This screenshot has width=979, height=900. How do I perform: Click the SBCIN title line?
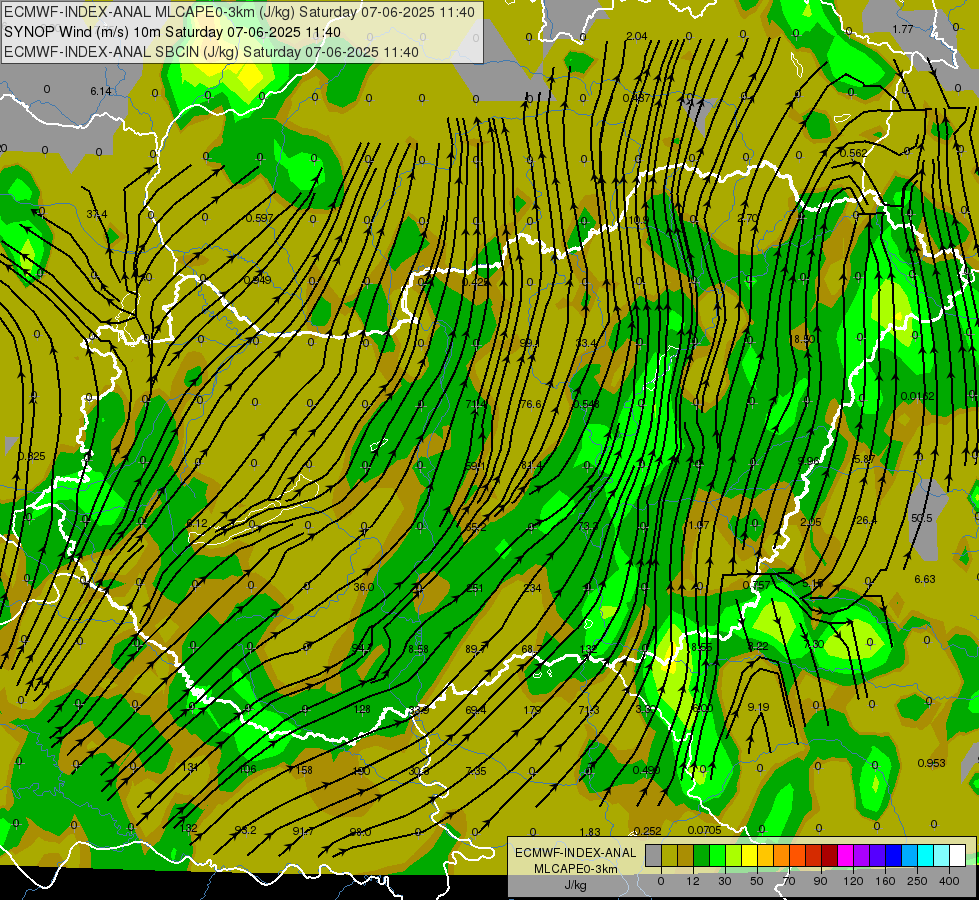212,52
